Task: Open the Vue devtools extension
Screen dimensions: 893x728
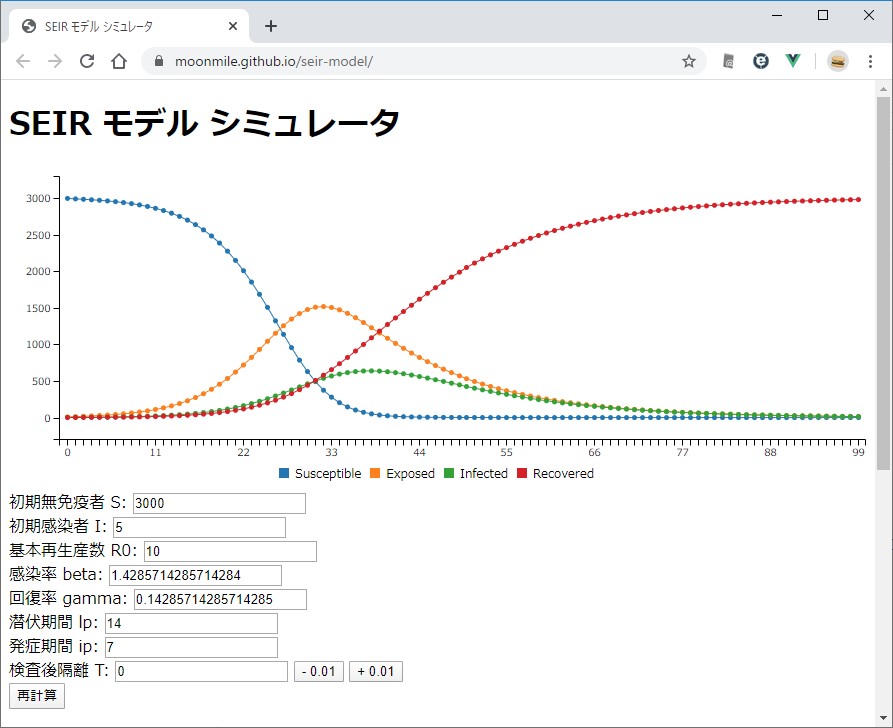Action: pyautogui.click(x=793, y=61)
